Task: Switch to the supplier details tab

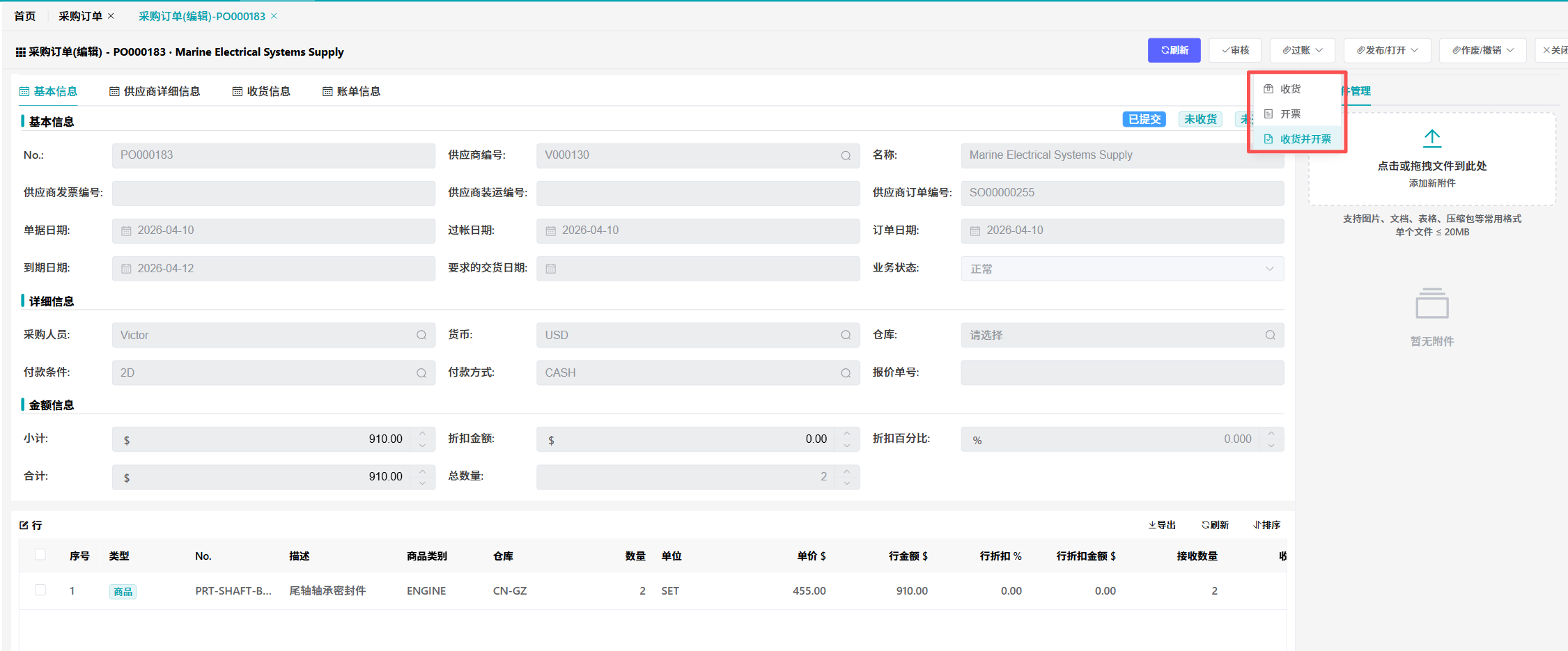Action: click(155, 91)
